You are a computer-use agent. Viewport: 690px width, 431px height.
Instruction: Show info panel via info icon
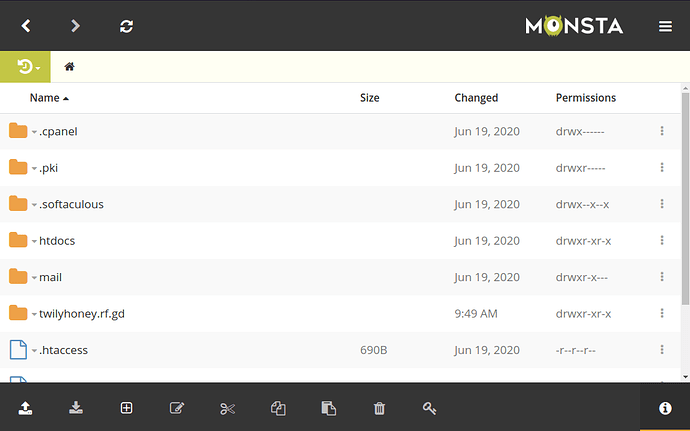click(664, 408)
